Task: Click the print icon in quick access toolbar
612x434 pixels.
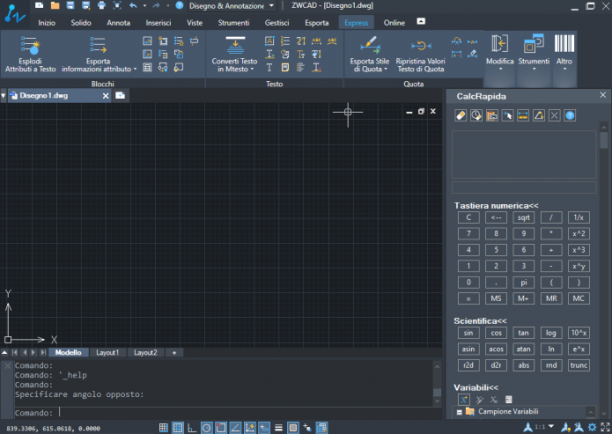Action: click(101, 5)
